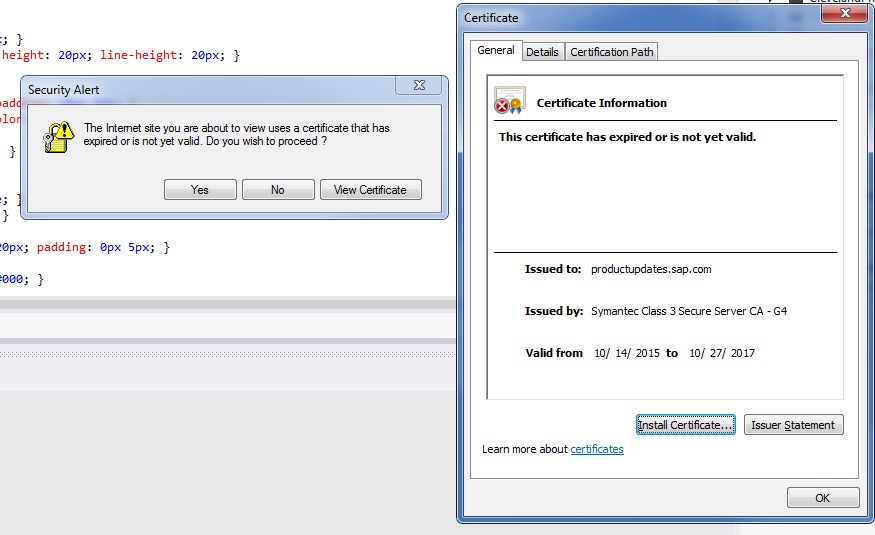Viewport: 875px width, 535px height.
Task: Click the invalid certificate icon
Action: coord(509,100)
